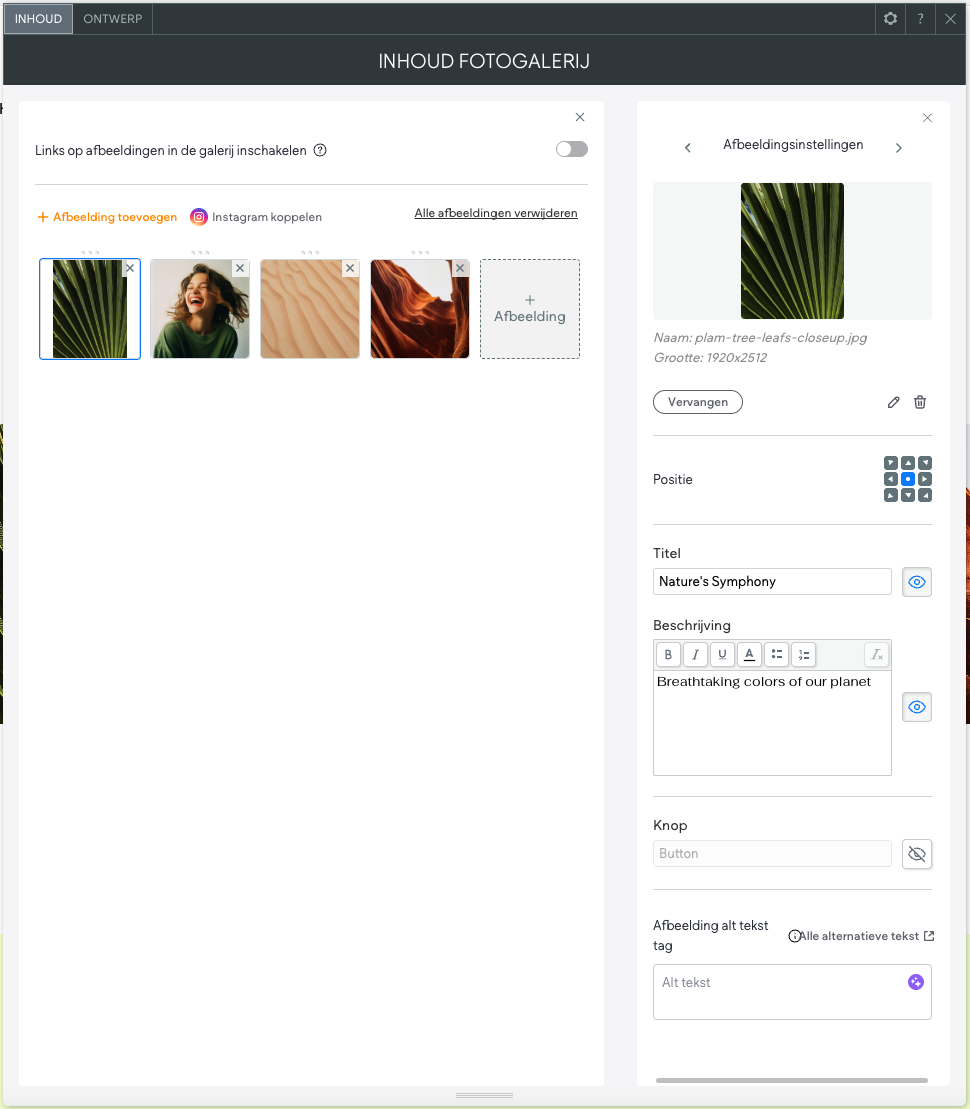970x1109 pixels.
Task: Hide the Titel with eye toggle
Action: coord(917,582)
